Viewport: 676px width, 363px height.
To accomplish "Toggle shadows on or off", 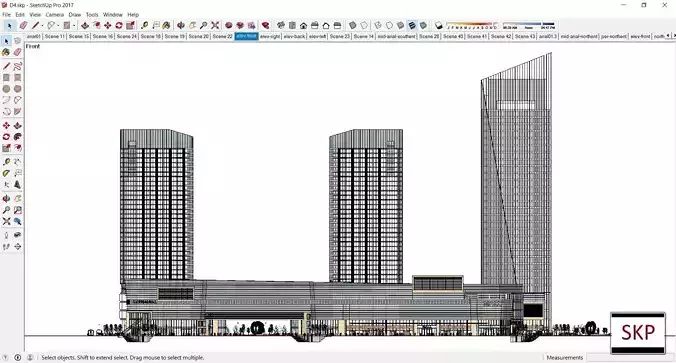I will click(x=438, y=25).
